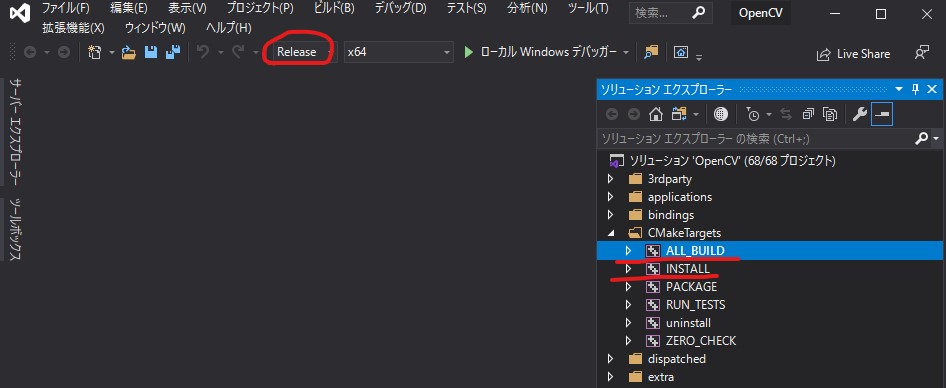Open Properties wrench icon
Image resolution: width=946 pixels, height=388 pixels.
(860, 113)
